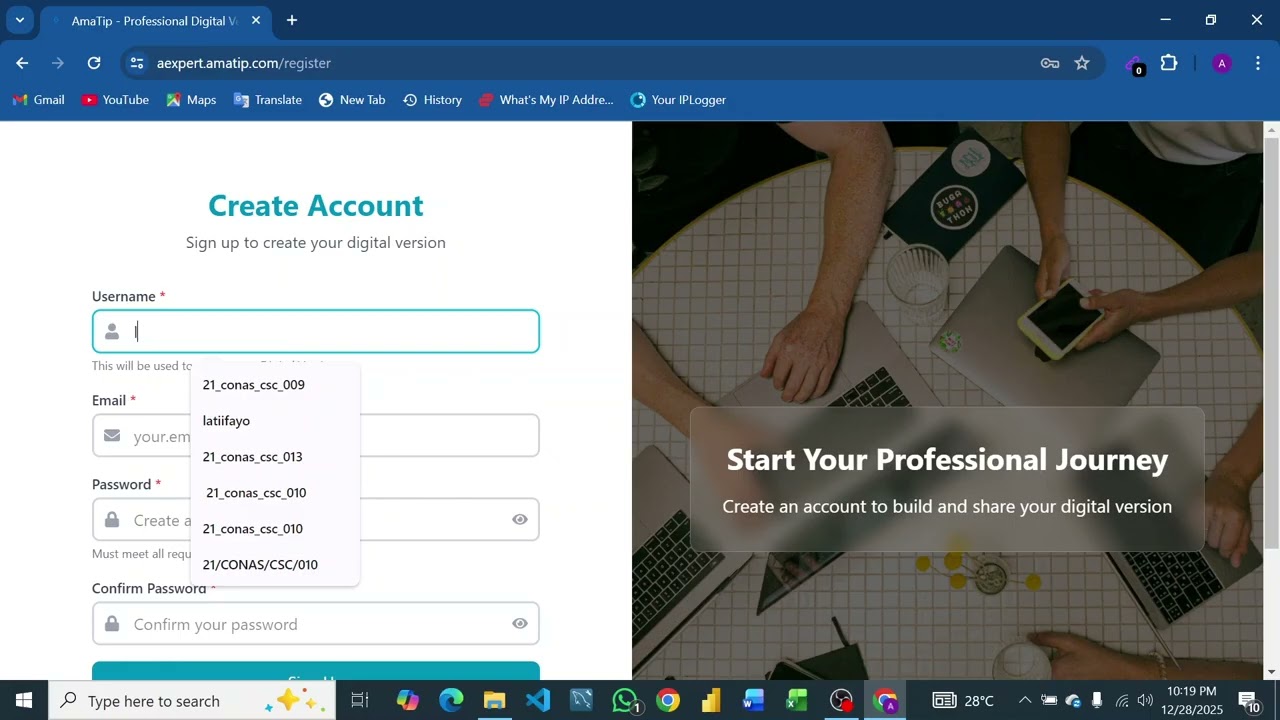Focus the Username input field
Viewport: 1280px width, 720px height.
[316, 332]
